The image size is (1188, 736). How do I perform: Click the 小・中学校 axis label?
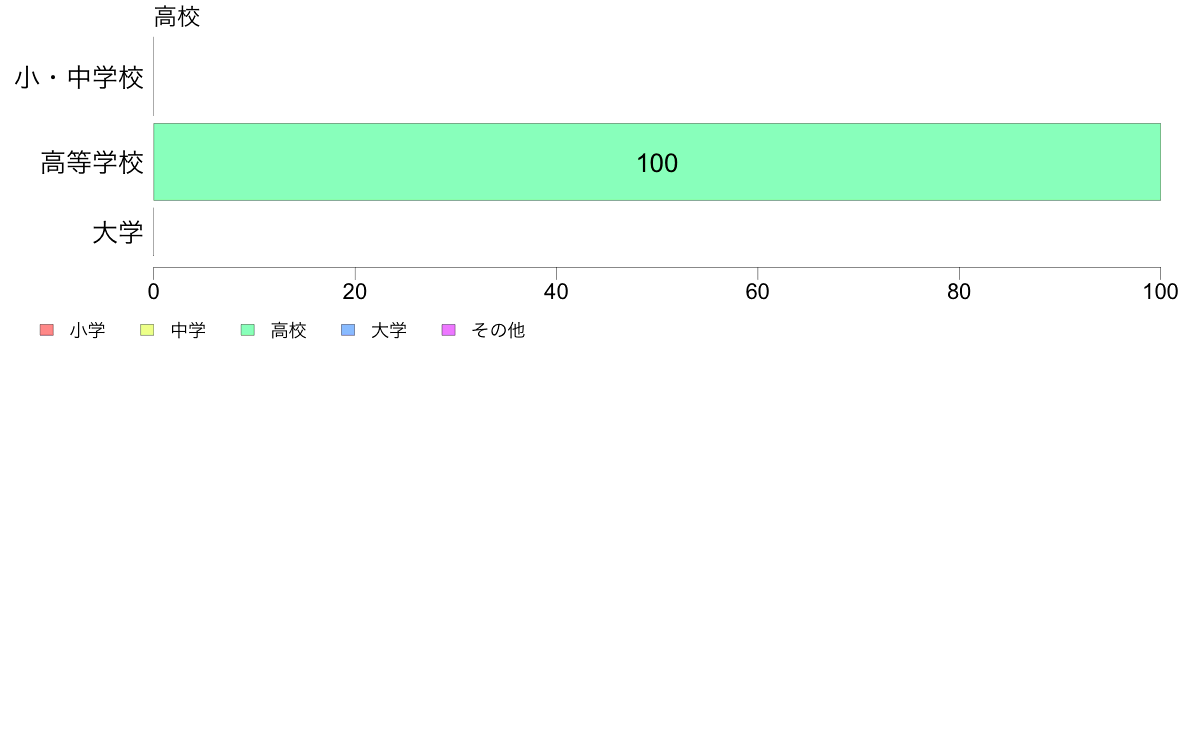point(79,77)
